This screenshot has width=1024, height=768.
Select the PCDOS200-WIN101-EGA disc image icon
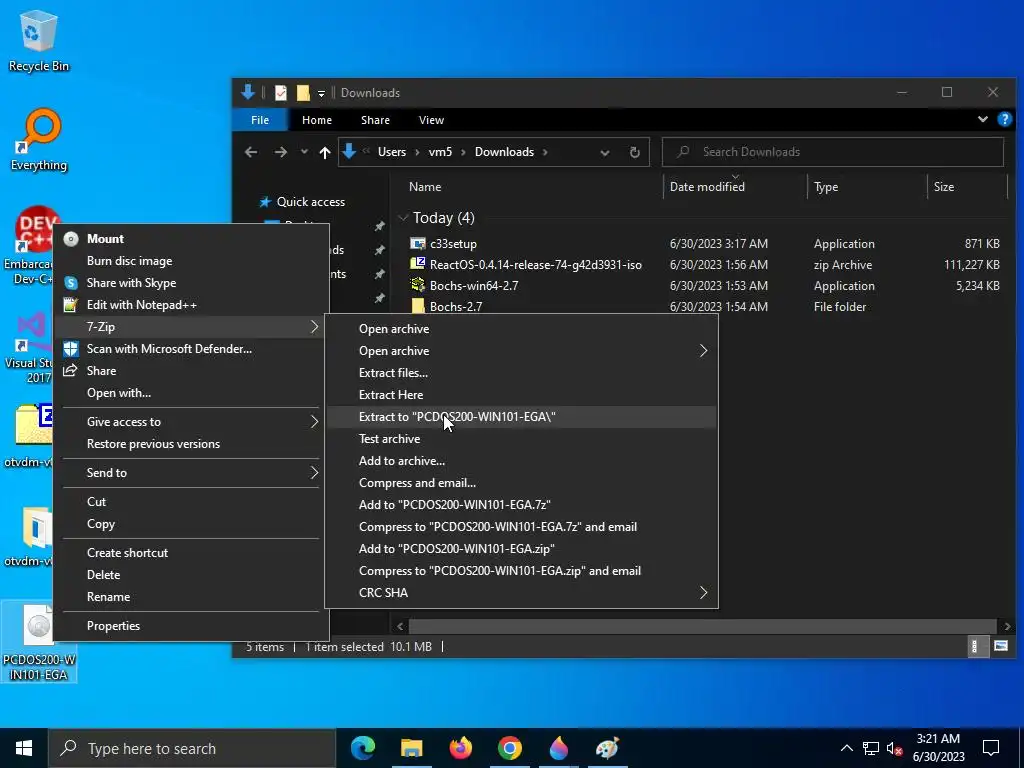pyautogui.click(x=39, y=642)
